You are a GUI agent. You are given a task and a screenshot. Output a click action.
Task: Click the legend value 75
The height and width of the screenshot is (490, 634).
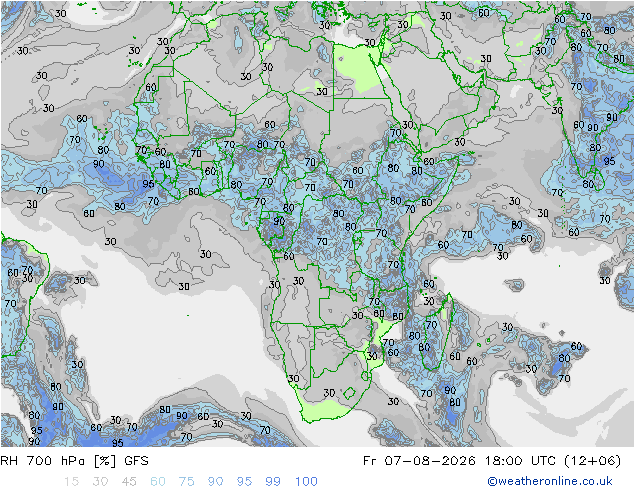pos(186,482)
